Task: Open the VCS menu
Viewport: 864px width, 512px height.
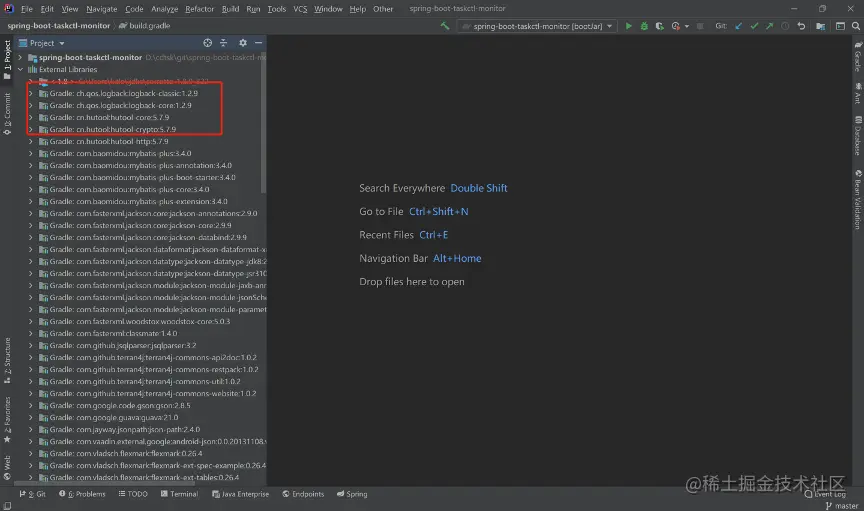Action: tap(300, 9)
